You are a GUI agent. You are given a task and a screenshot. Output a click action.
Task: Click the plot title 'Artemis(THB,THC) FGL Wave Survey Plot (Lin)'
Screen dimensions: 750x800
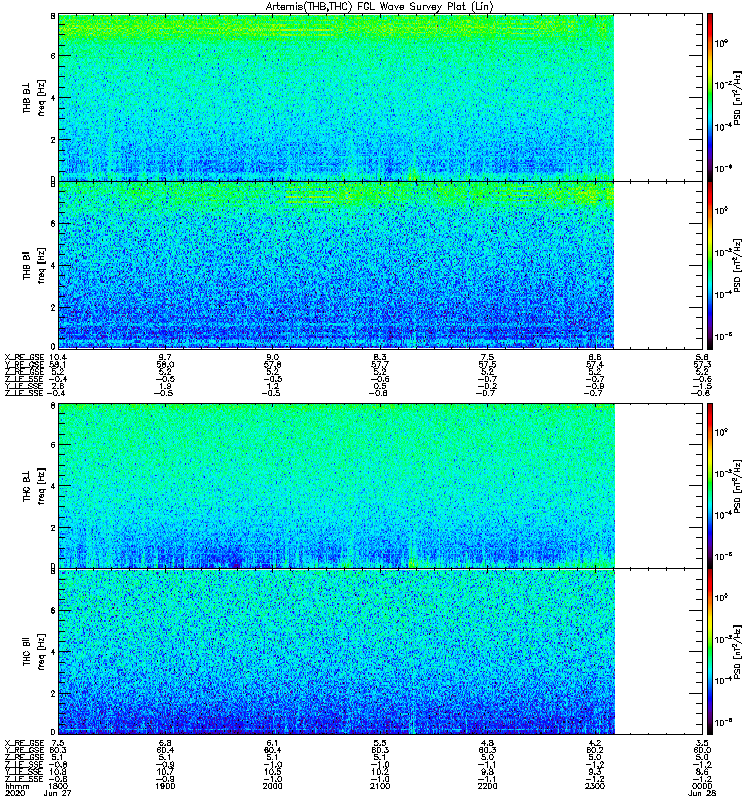point(380,6)
